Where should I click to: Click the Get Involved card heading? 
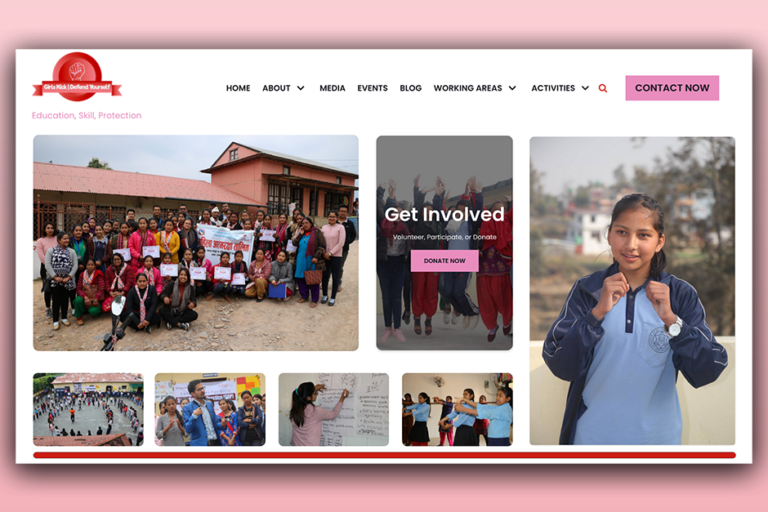(444, 214)
